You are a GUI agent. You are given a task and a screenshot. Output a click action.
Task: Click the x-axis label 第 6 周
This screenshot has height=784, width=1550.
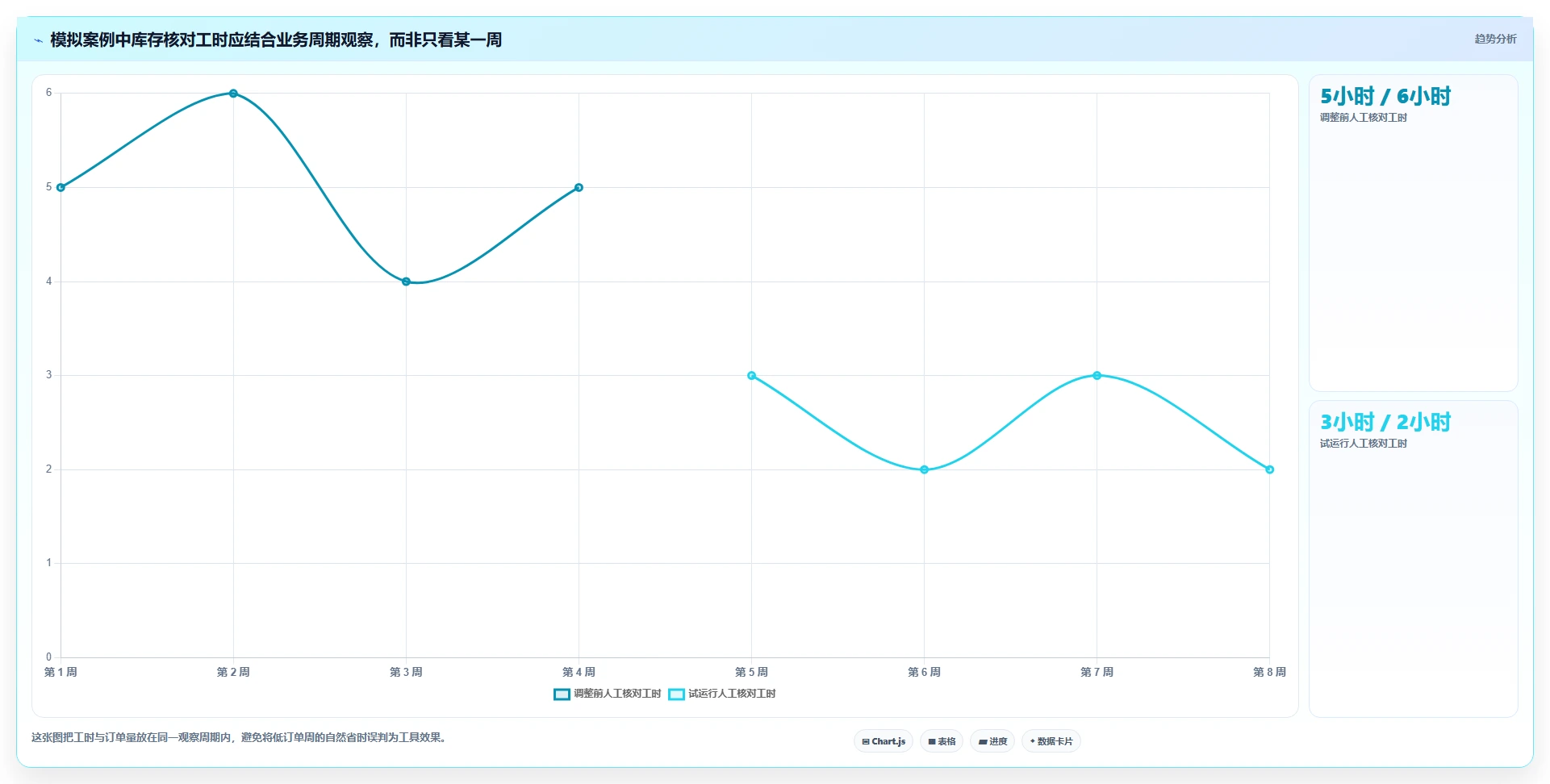[x=924, y=672]
